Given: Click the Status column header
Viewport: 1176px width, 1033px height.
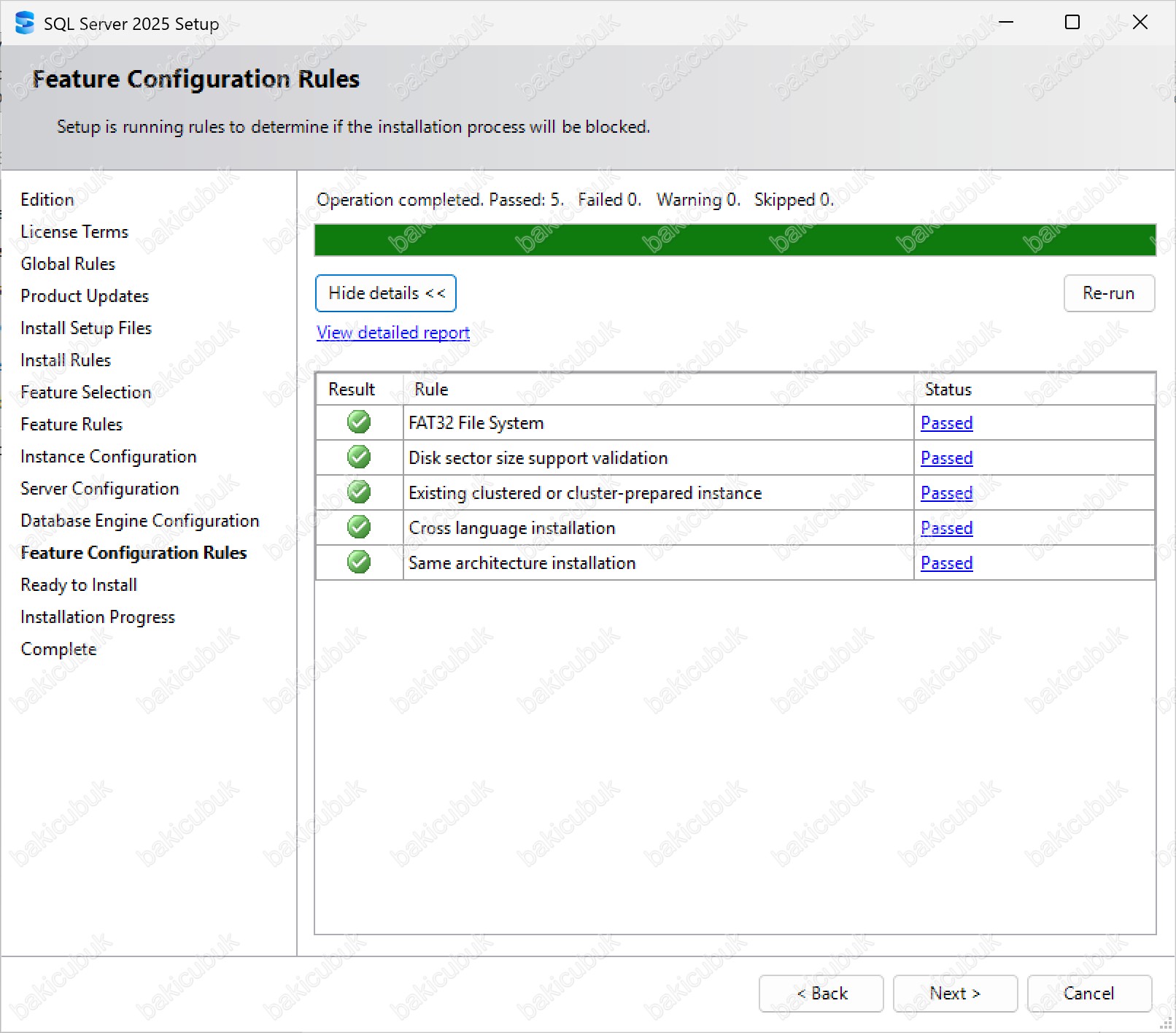Looking at the screenshot, I should coord(948,390).
